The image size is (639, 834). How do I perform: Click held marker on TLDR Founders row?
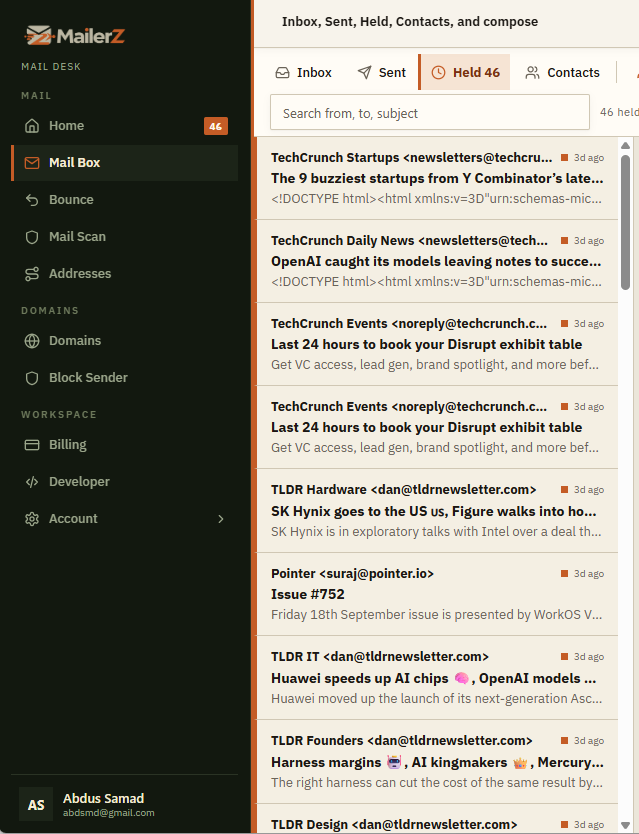tap(565, 740)
